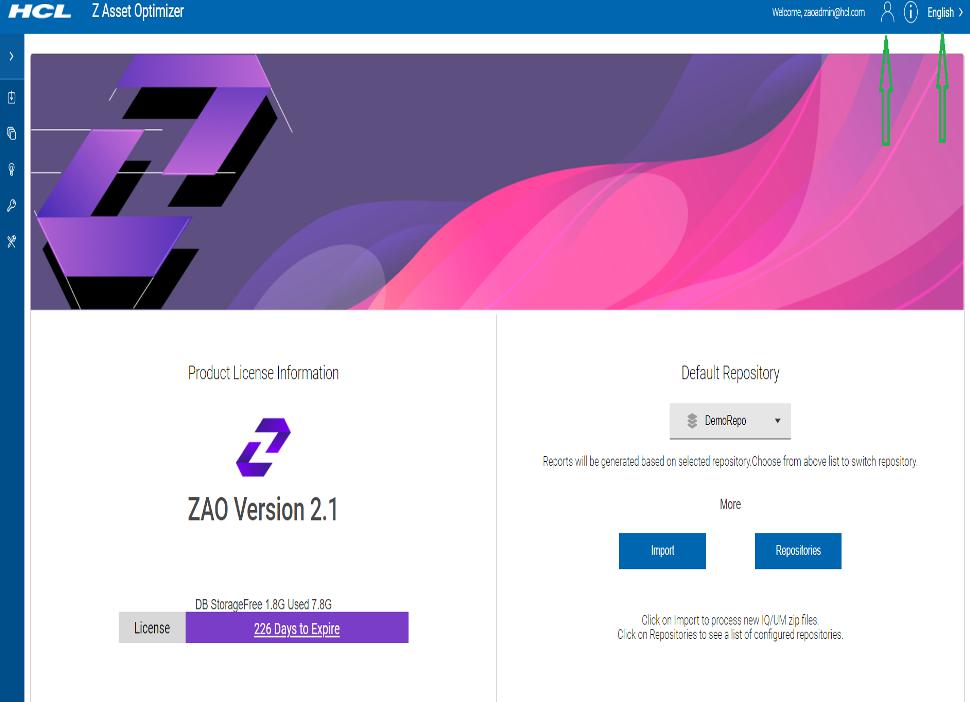This screenshot has height=702, width=970.
Task: Click the Welcome zaoadmin@hcl.com text
Action: tap(818, 12)
